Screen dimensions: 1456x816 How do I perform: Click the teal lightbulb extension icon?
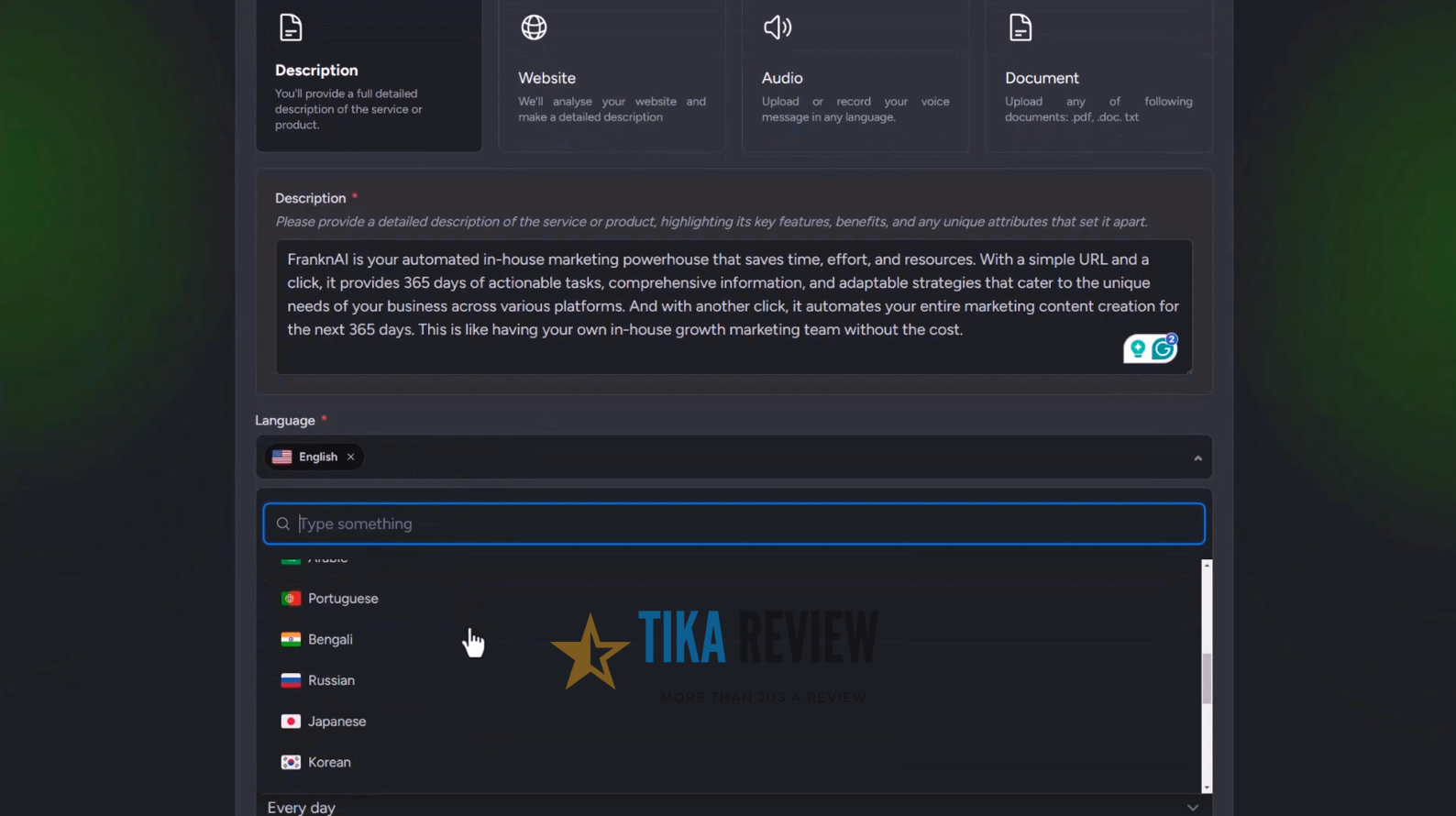[x=1138, y=348]
